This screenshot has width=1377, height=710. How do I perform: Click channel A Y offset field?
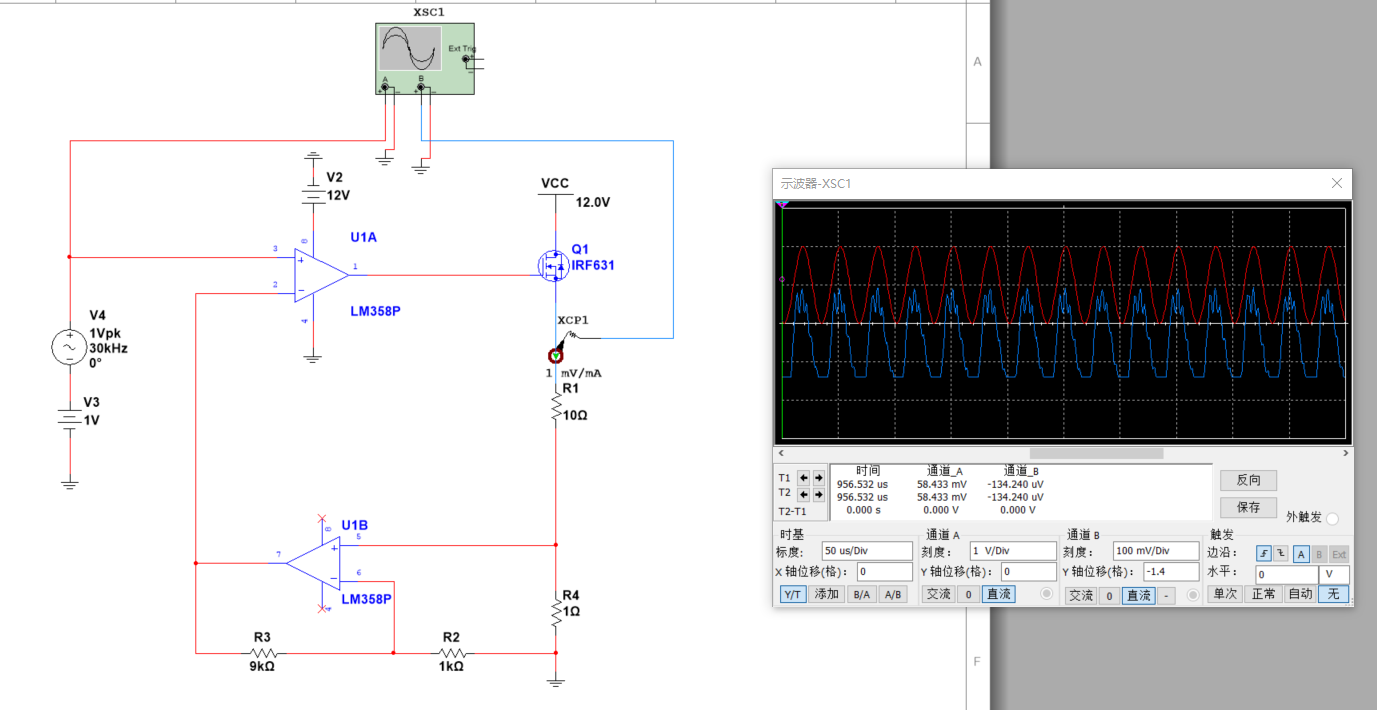[x=1028, y=572]
